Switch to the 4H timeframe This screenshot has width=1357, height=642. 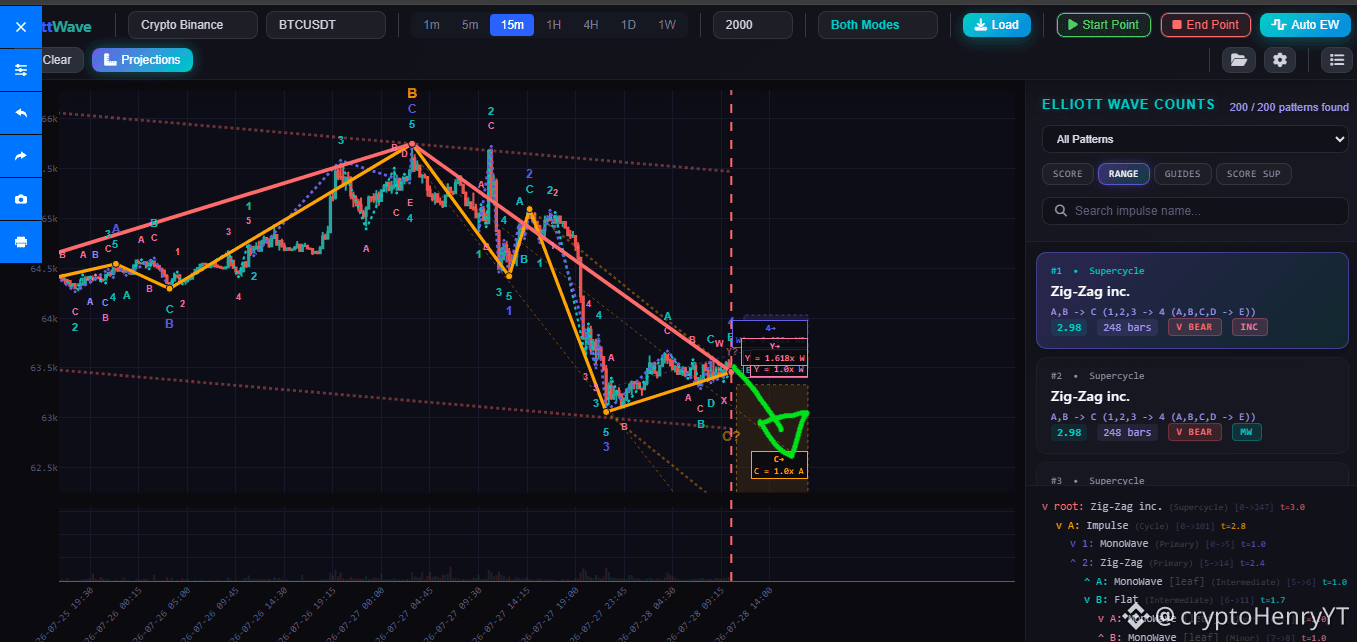point(591,25)
